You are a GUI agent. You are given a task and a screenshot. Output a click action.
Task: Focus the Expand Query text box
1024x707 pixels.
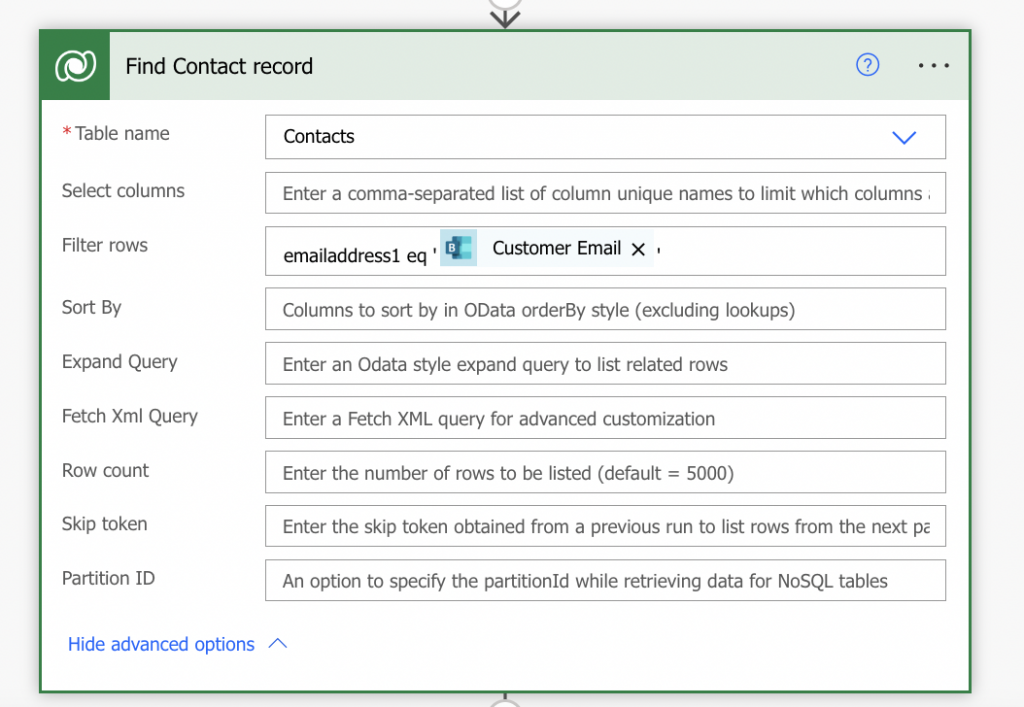click(x=605, y=364)
